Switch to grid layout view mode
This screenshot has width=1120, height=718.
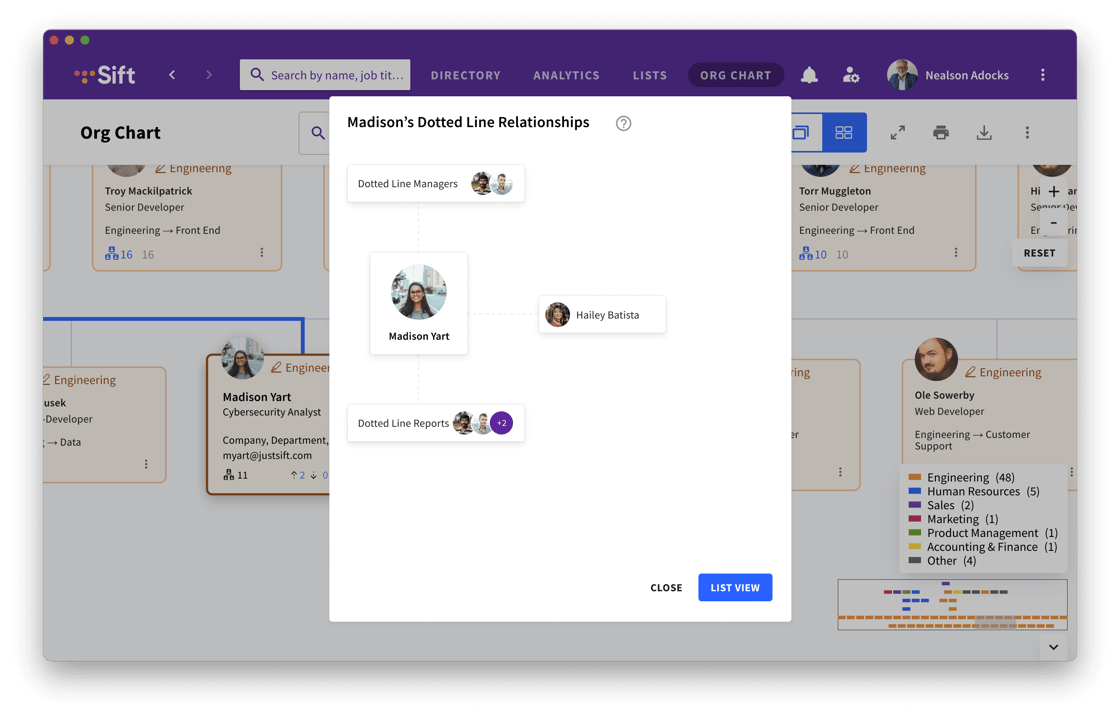pos(843,131)
